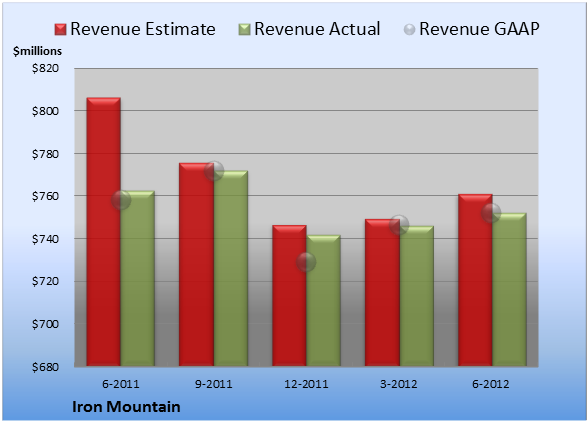This screenshot has width=588, height=422.
Task: Select the green actual bar for 3-2012
Action: point(416,296)
